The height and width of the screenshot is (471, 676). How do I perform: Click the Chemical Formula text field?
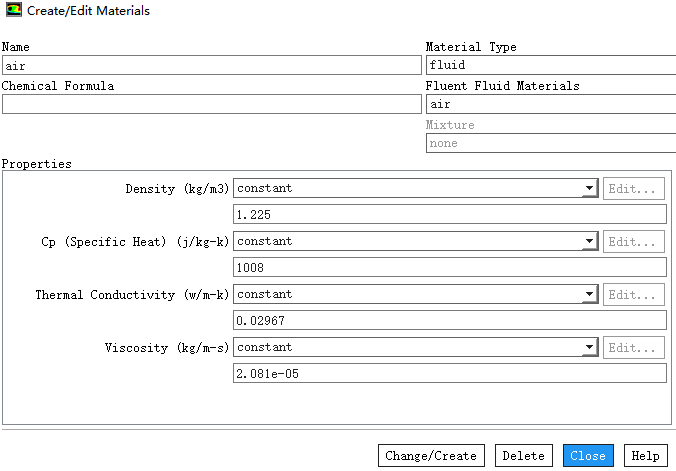(211, 104)
